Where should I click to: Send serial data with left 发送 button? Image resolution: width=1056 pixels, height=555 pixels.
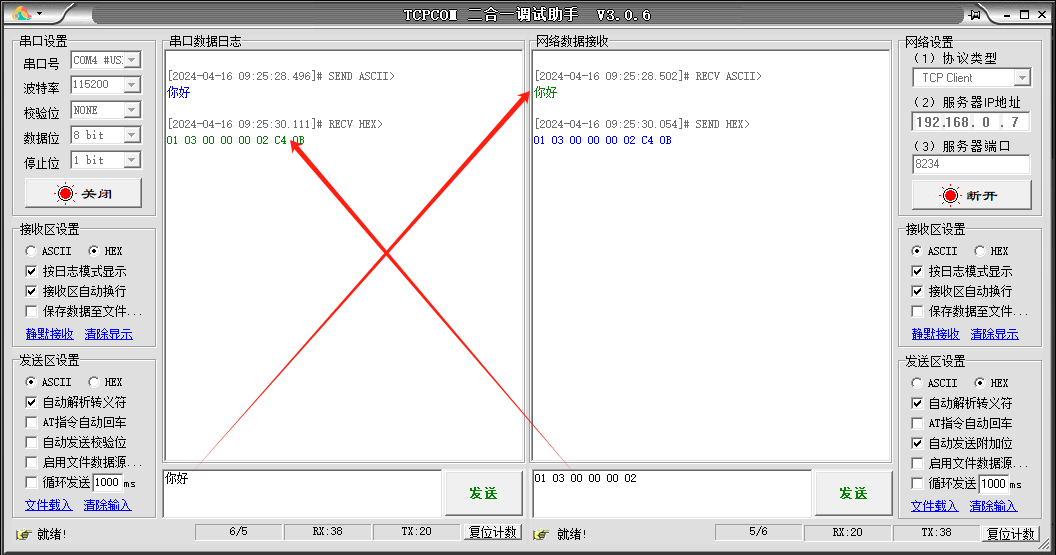[x=483, y=493]
